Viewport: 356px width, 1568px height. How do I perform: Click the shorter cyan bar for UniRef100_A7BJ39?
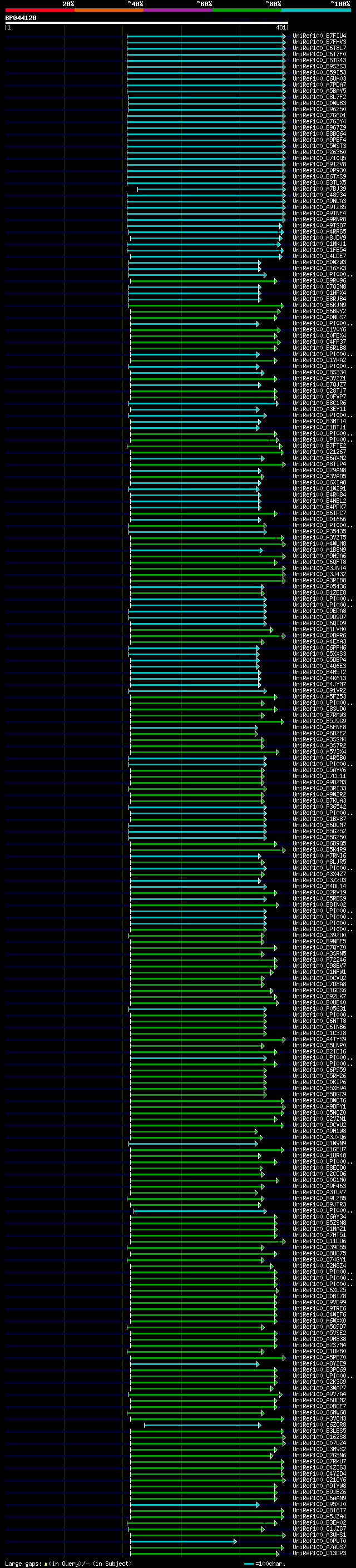click(211, 189)
